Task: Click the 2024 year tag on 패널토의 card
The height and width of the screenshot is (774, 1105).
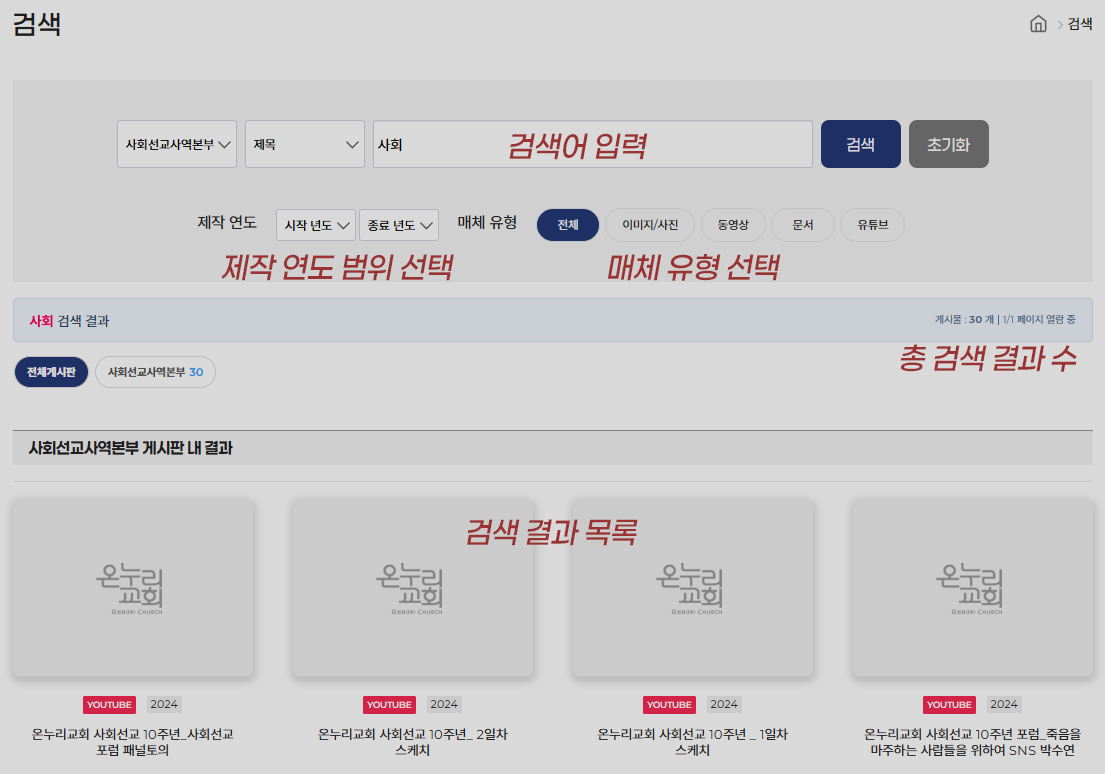Action: (164, 704)
